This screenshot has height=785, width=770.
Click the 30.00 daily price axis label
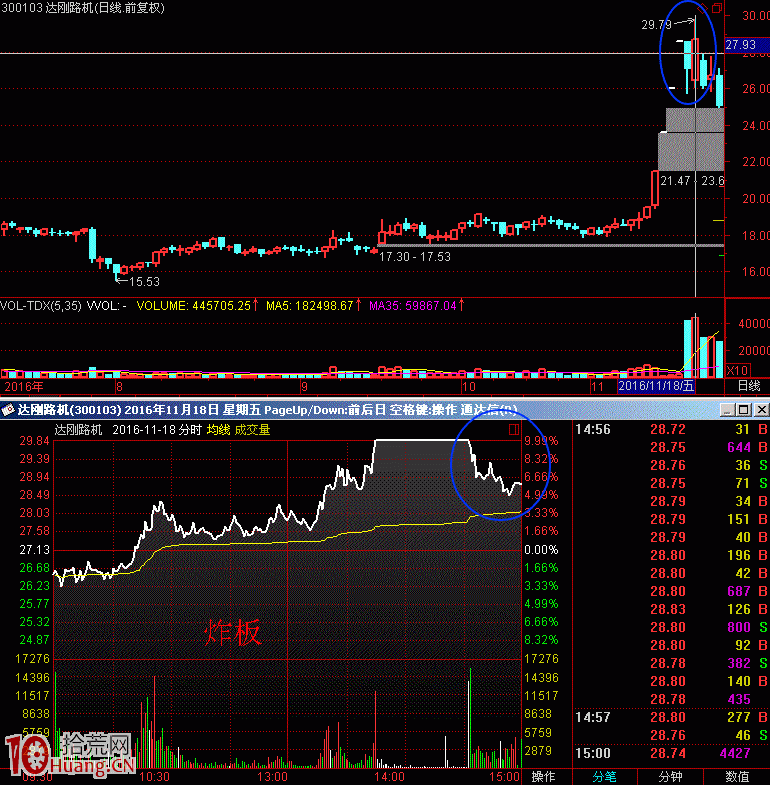click(x=755, y=16)
